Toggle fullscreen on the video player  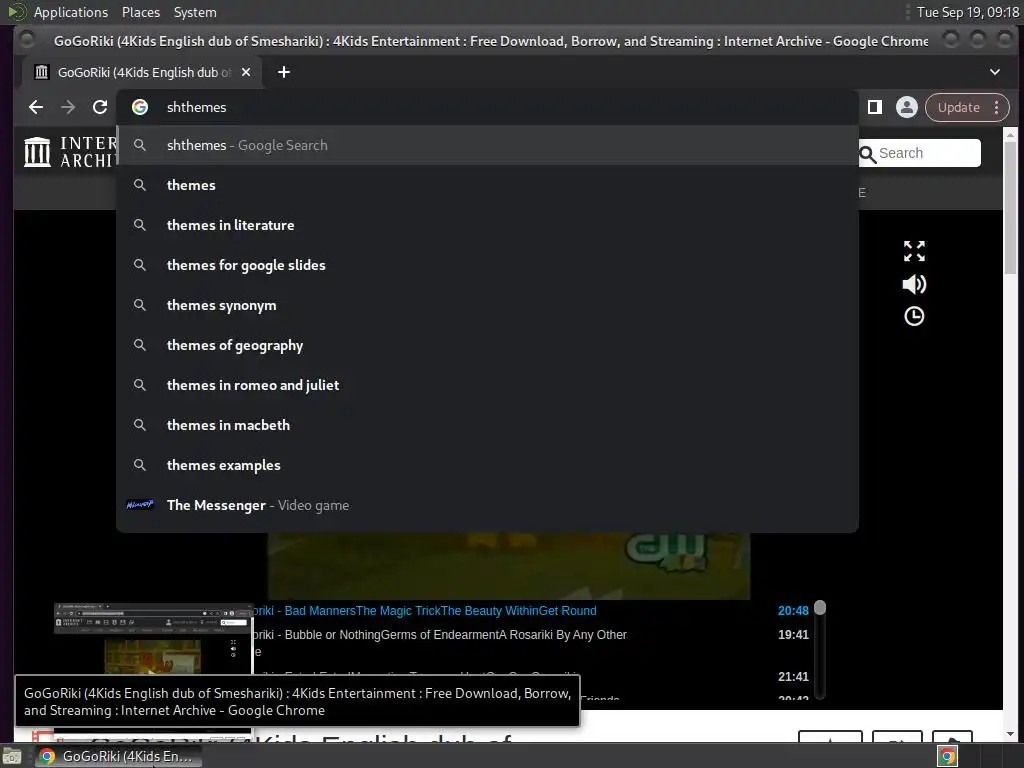tap(914, 251)
